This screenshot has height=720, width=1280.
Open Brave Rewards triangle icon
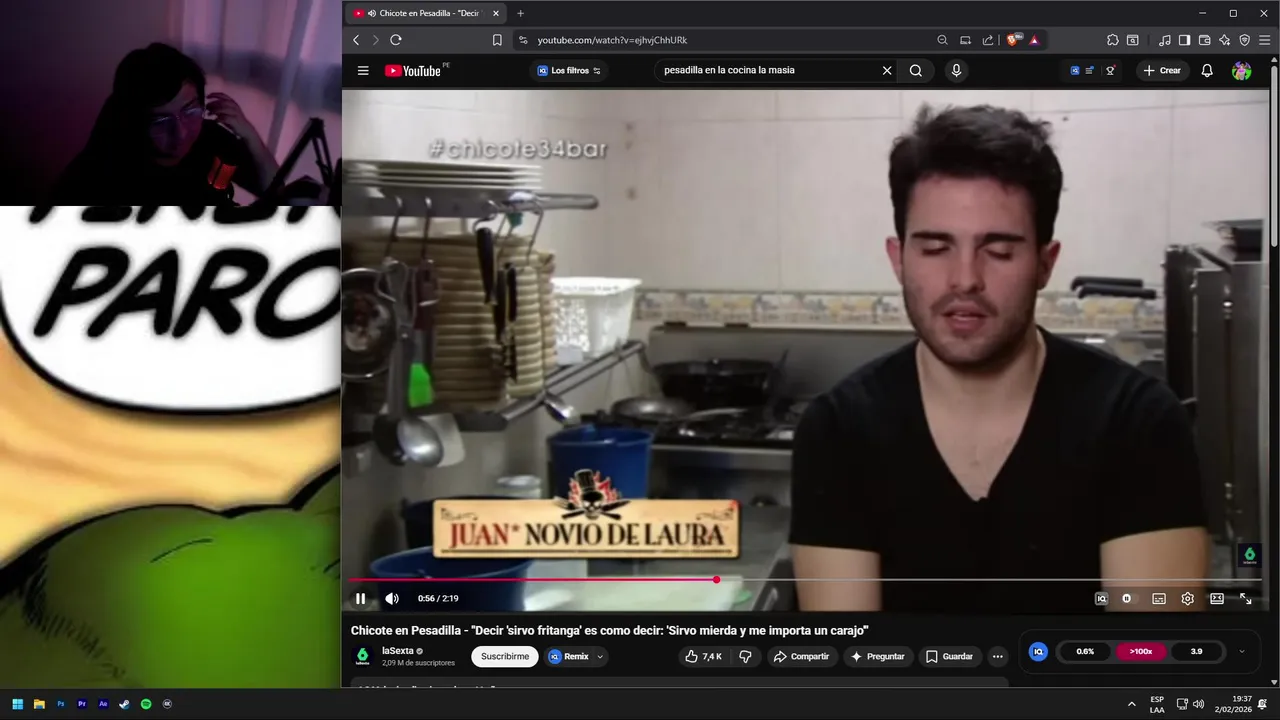click(x=1034, y=40)
